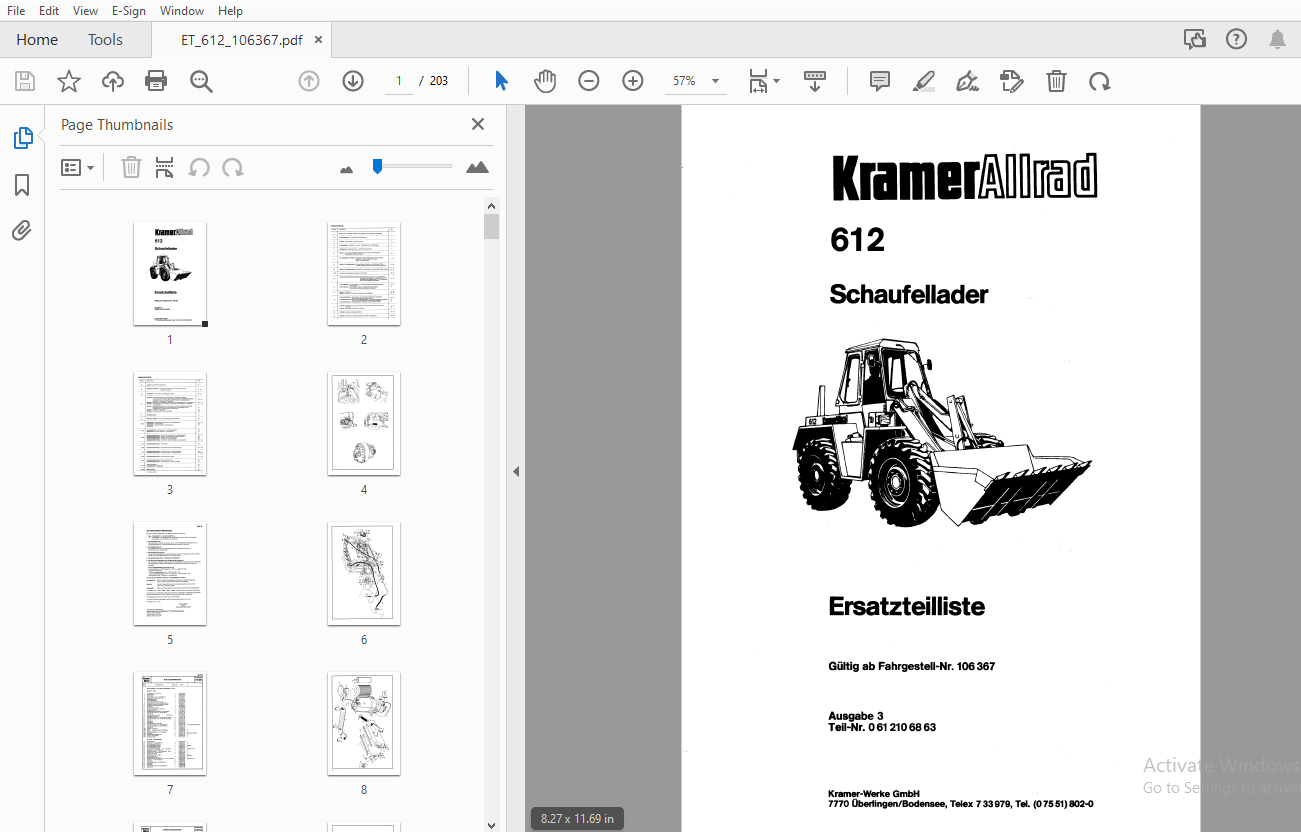1301x832 pixels.
Task: Select page 8 thumbnail
Action: (364, 724)
